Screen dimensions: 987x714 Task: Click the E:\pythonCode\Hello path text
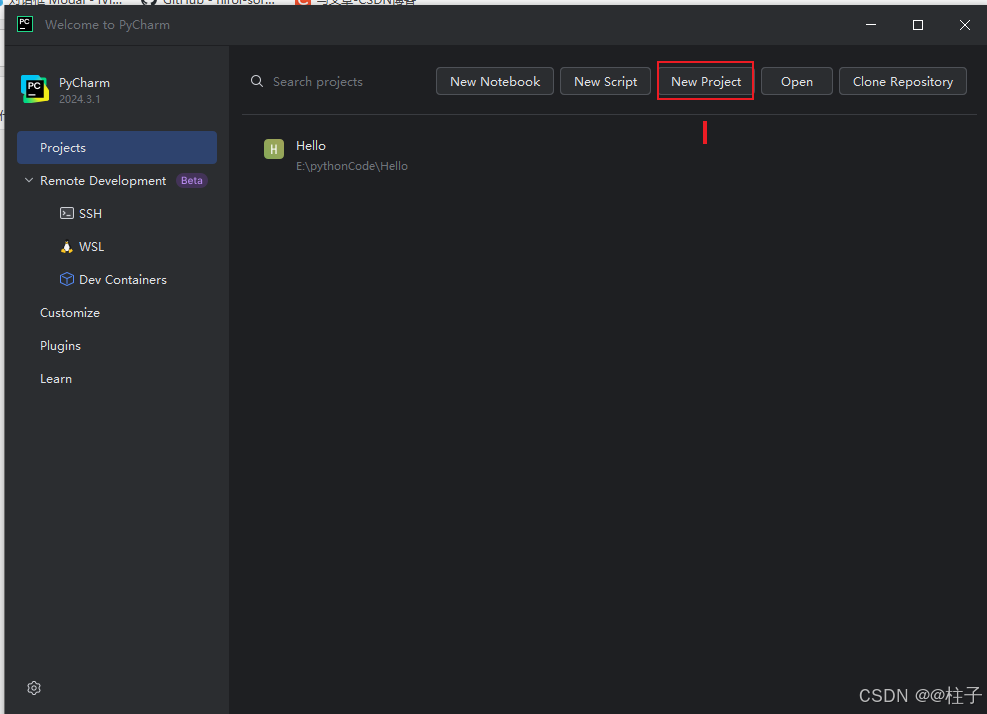tap(352, 166)
